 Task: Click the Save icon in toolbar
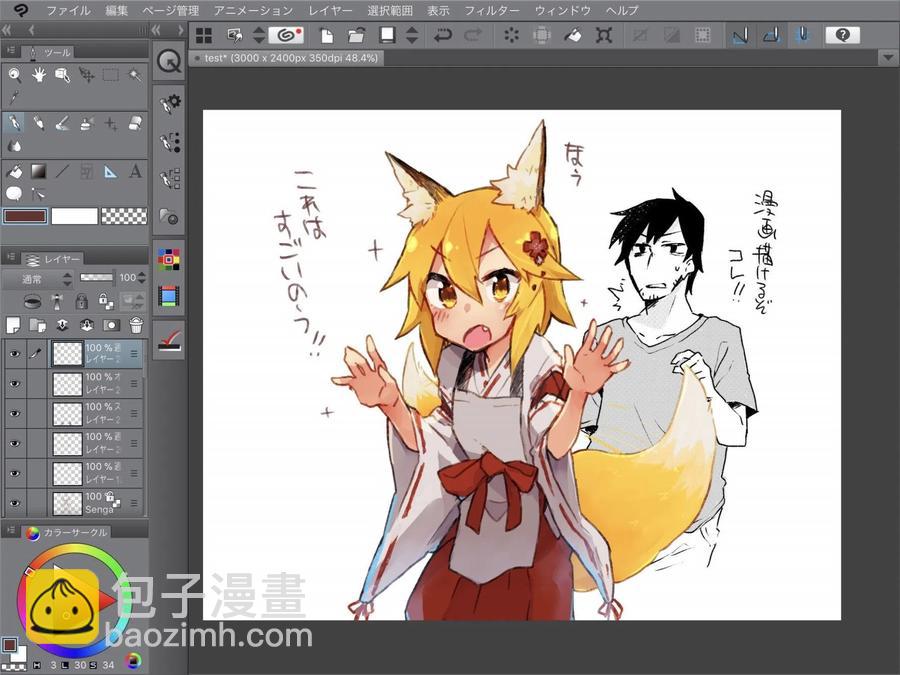click(x=387, y=36)
